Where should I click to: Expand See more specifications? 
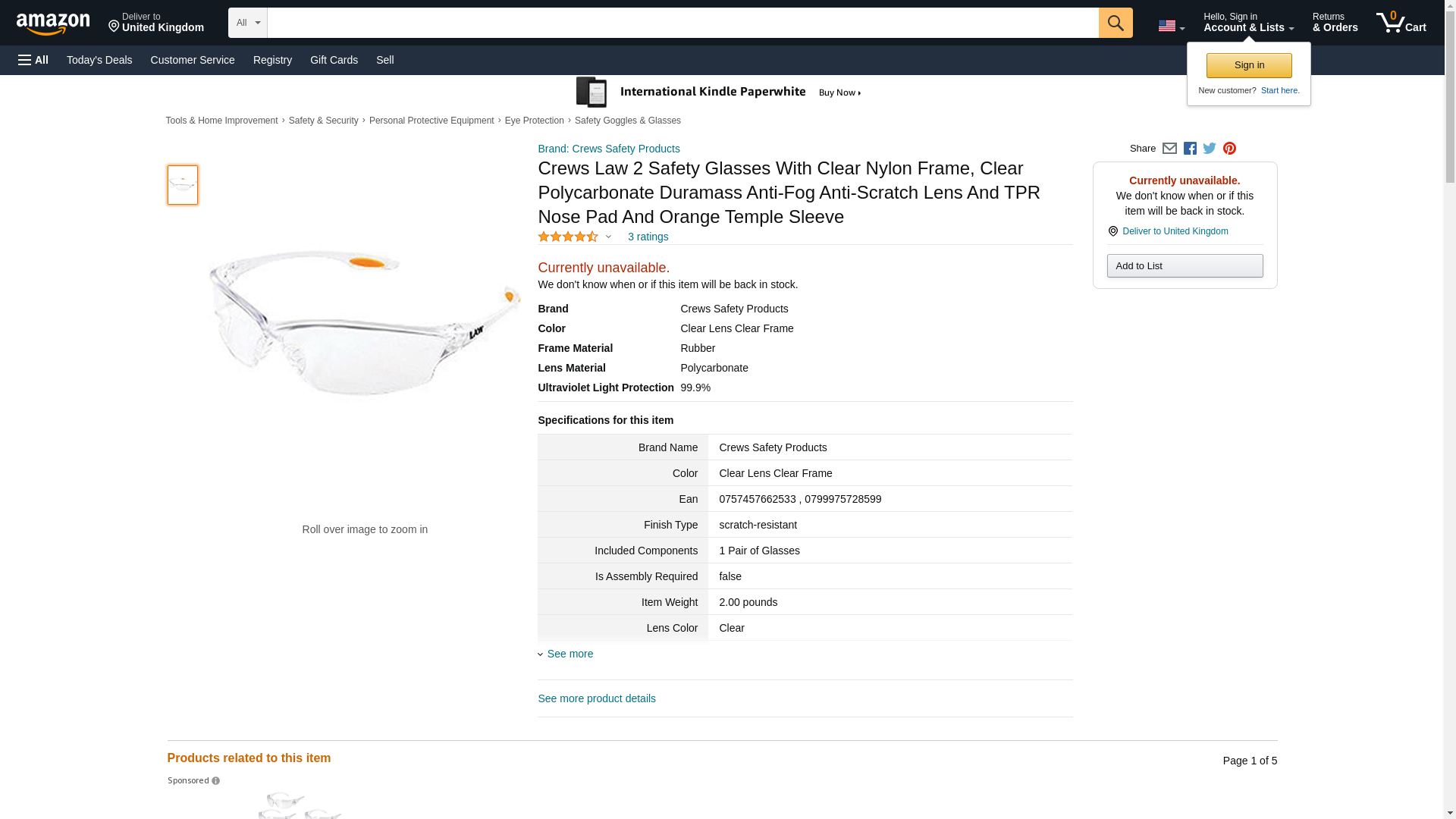point(570,654)
